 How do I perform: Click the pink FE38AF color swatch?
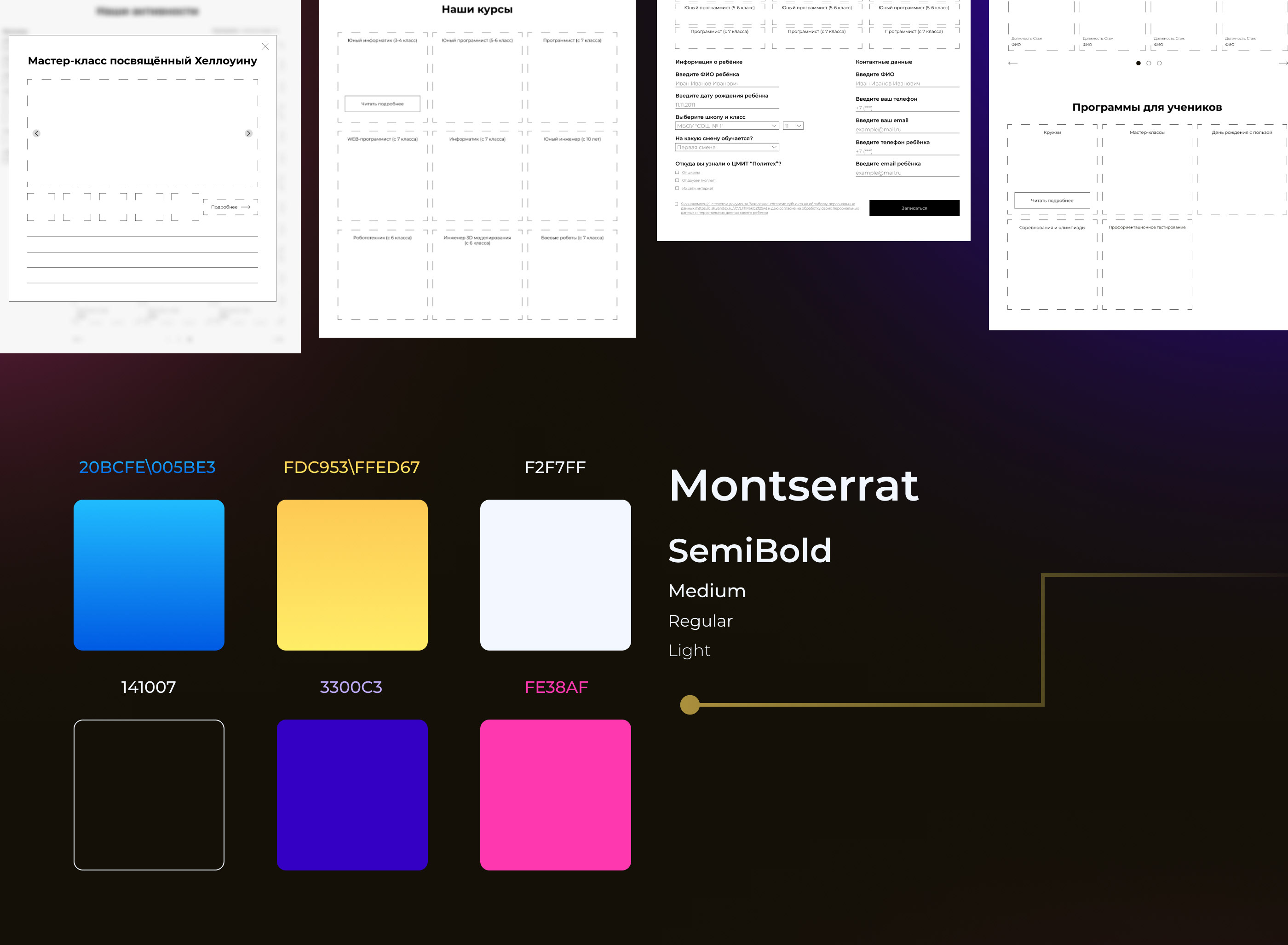555,795
